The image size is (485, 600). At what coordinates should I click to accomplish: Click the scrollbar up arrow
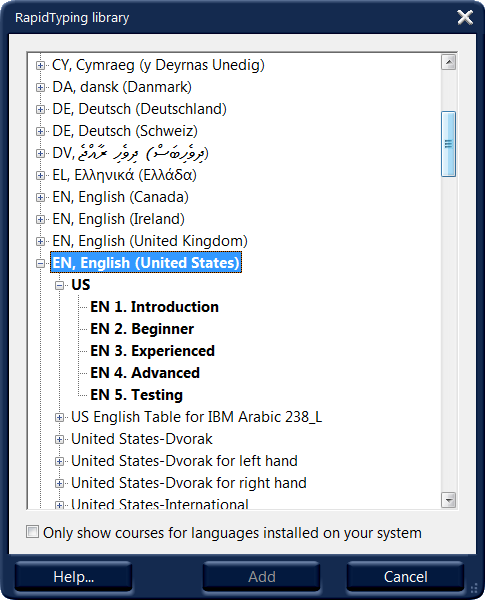click(x=448, y=62)
